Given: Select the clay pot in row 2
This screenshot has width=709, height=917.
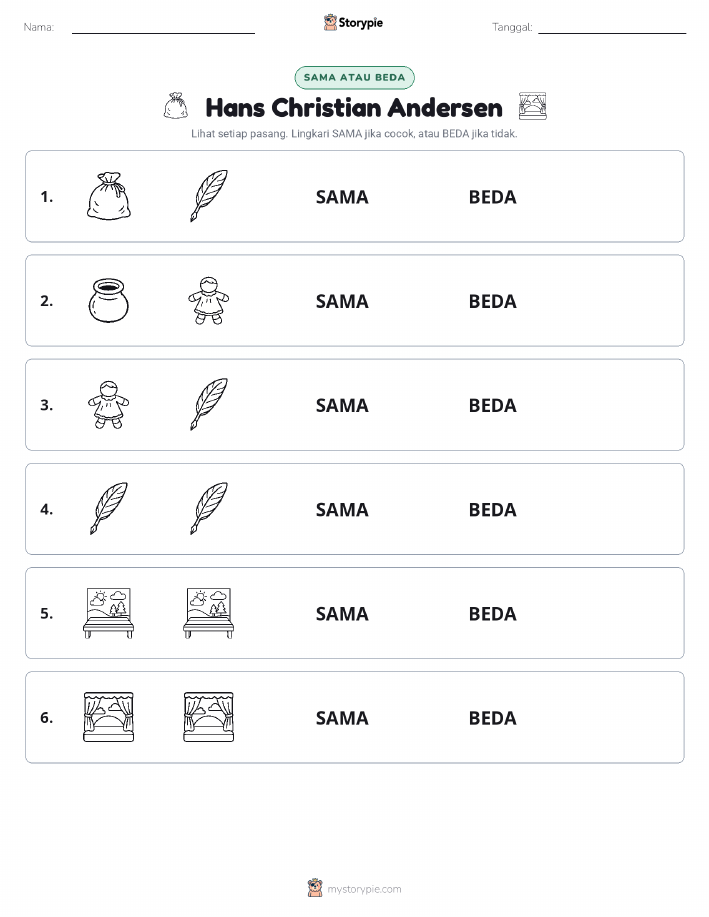Looking at the screenshot, I should click(109, 300).
